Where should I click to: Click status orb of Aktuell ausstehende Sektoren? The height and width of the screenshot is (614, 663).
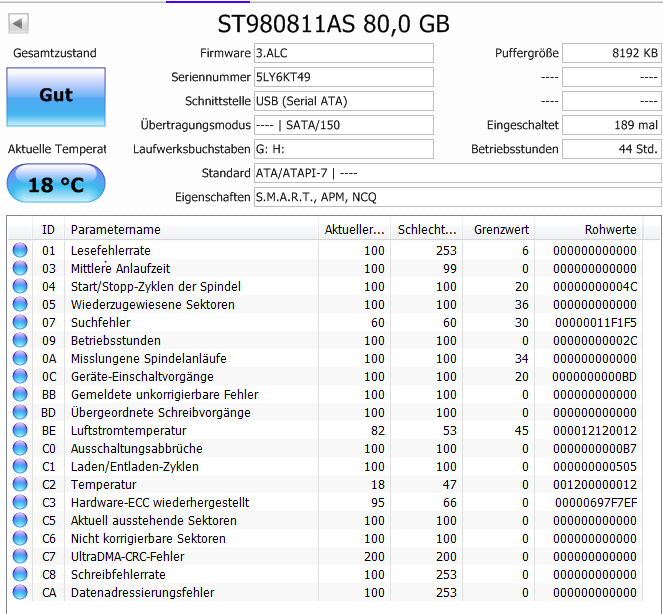(x=20, y=521)
